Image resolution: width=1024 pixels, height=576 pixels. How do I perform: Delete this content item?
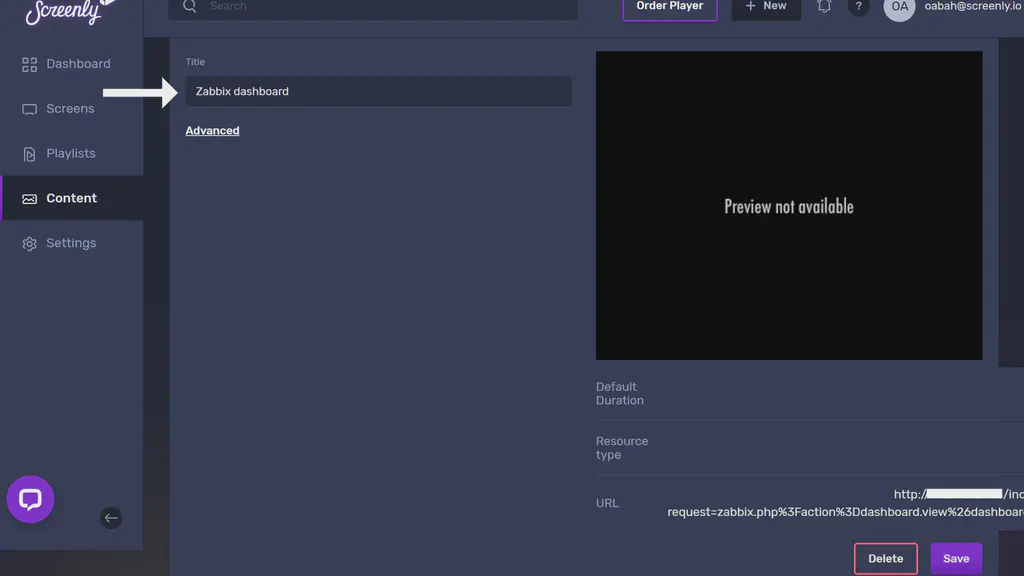coord(885,558)
